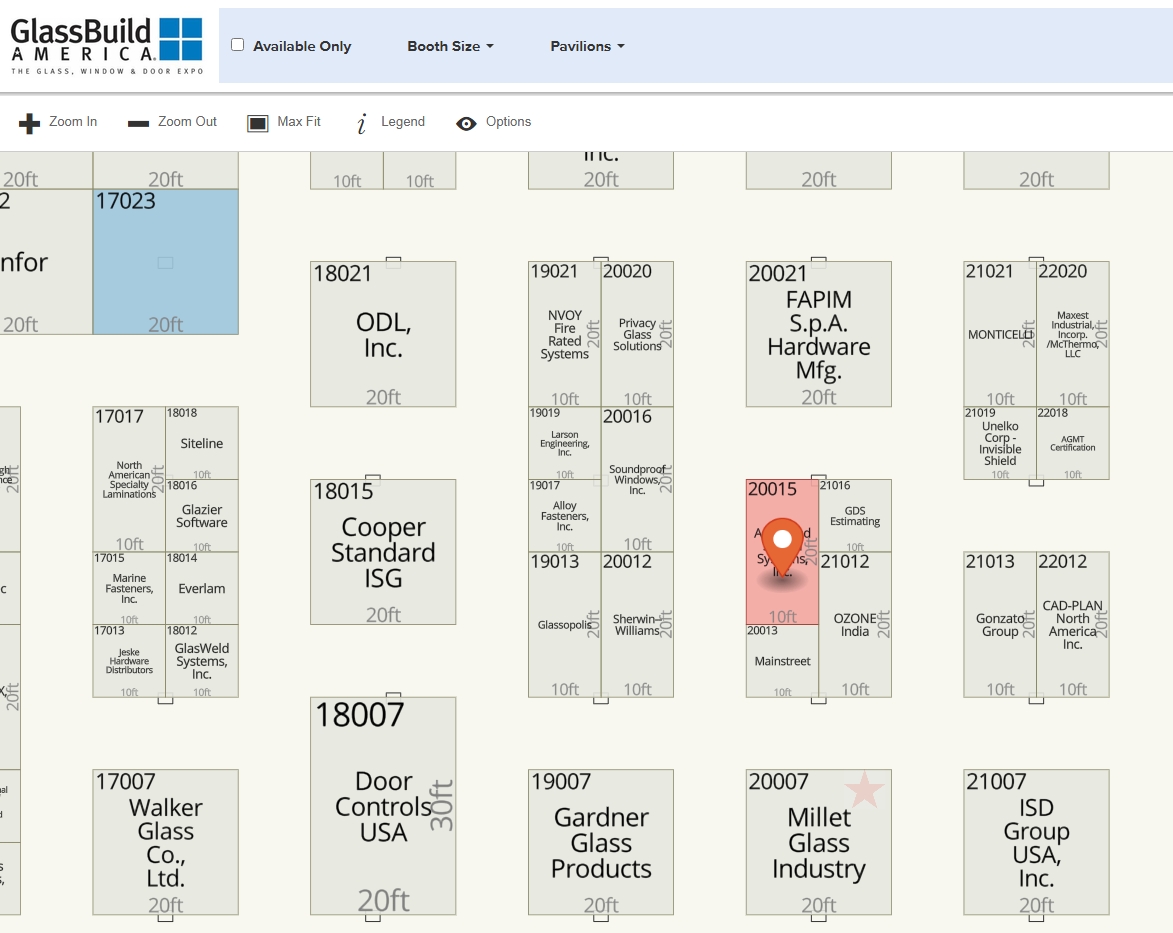
Task: Click the Max Fit rectangle icon
Action: coord(257,123)
